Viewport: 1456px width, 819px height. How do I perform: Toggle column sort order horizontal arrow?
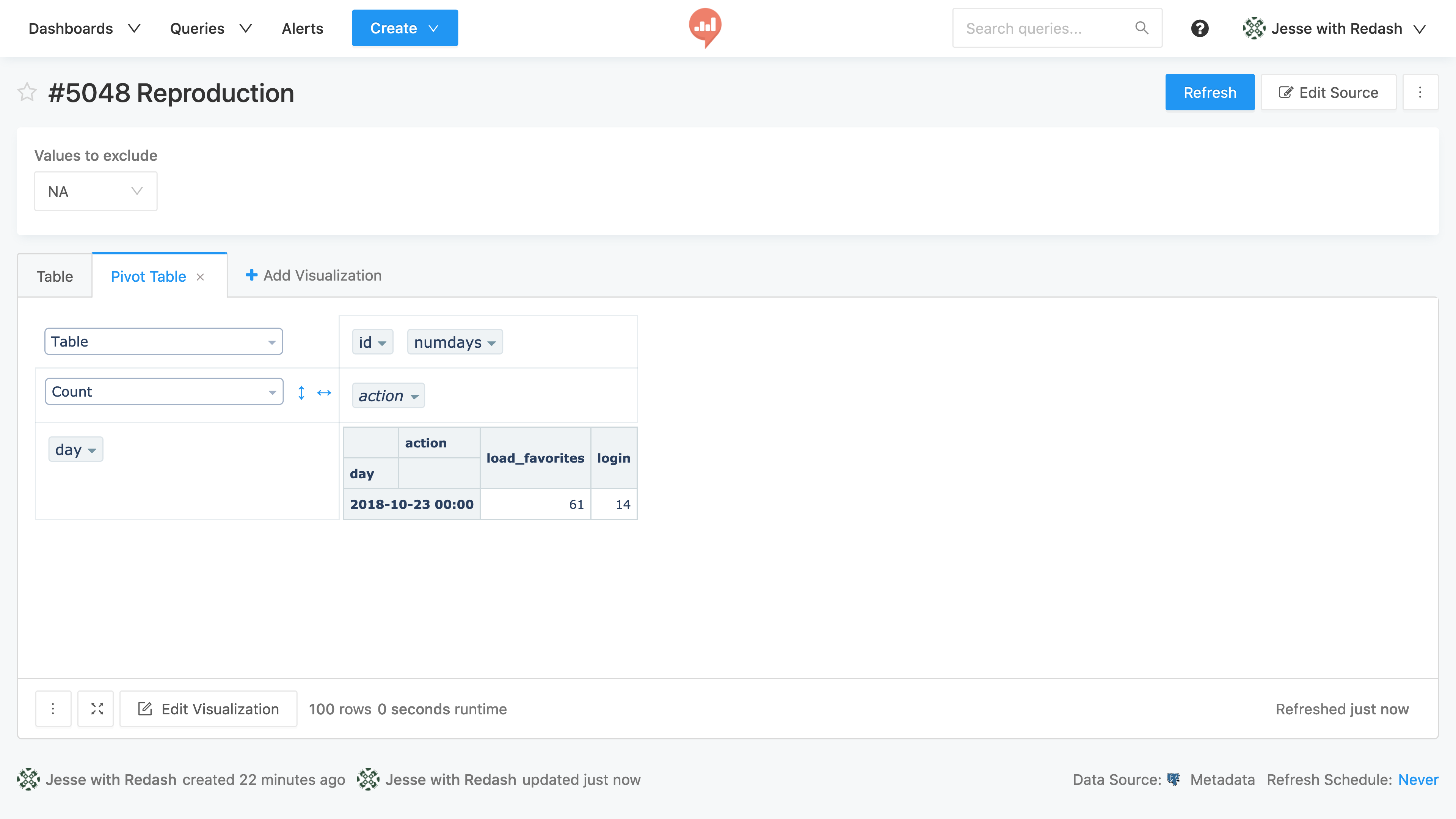point(324,392)
